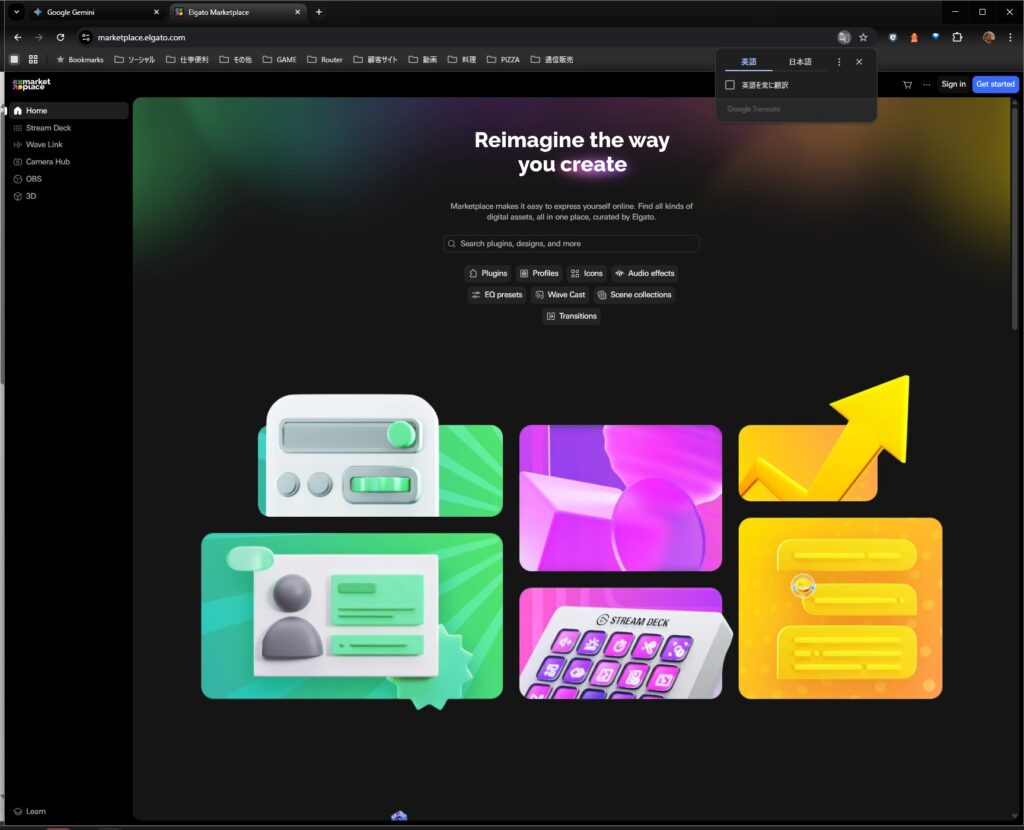Open the tab search dropdown arrow
This screenshot has width=1024, height=830.
16,12
